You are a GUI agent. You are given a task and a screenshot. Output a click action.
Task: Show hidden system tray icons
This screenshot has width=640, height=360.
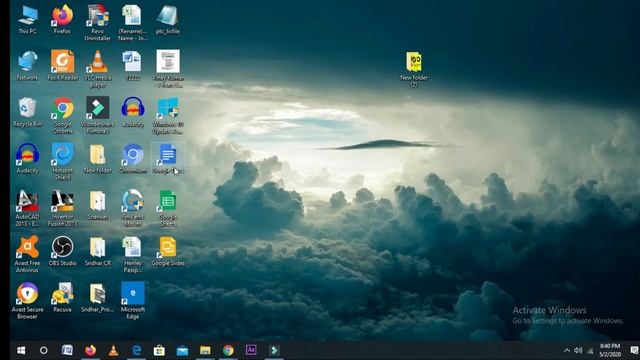567,350
